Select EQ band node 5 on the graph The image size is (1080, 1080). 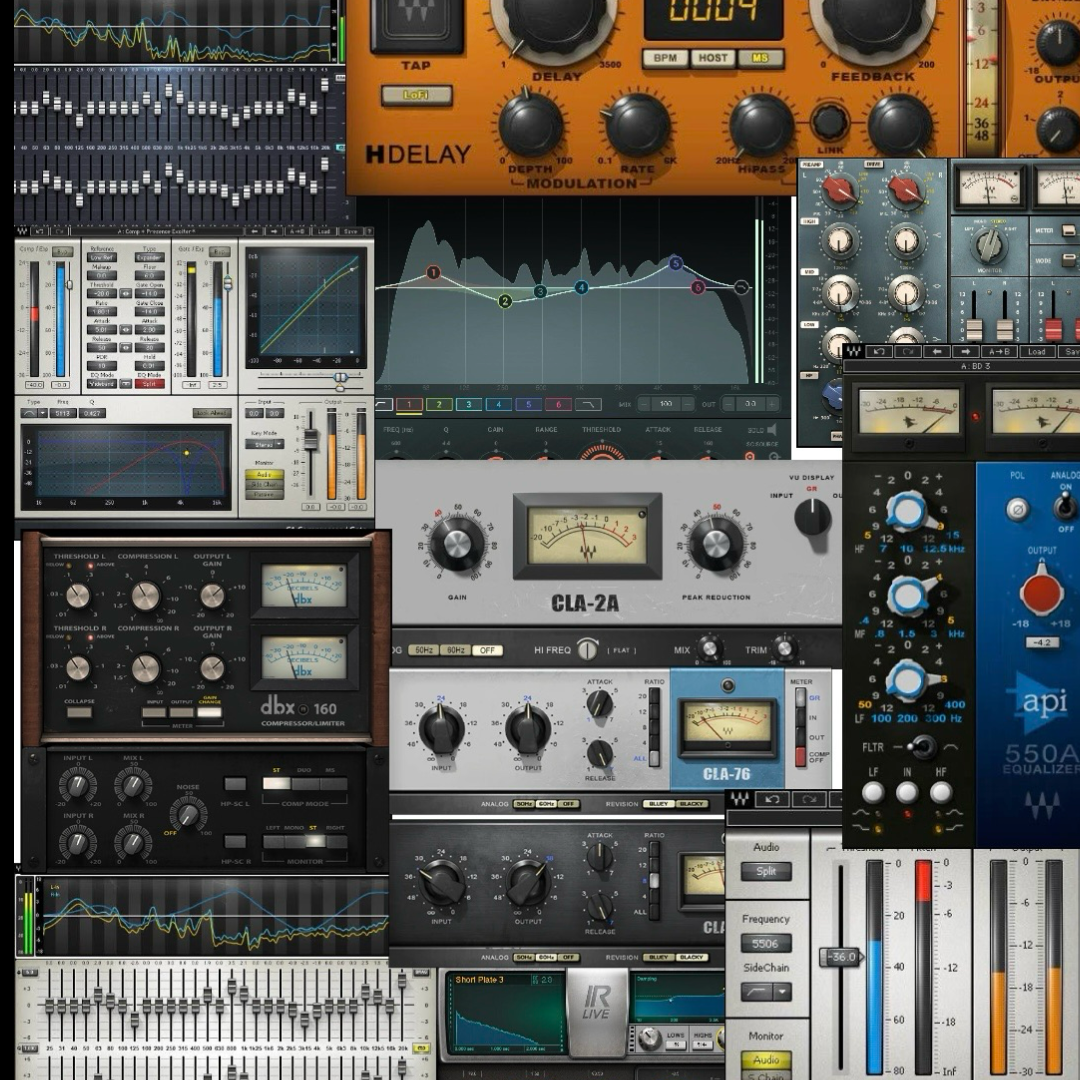tap(676, 263)
